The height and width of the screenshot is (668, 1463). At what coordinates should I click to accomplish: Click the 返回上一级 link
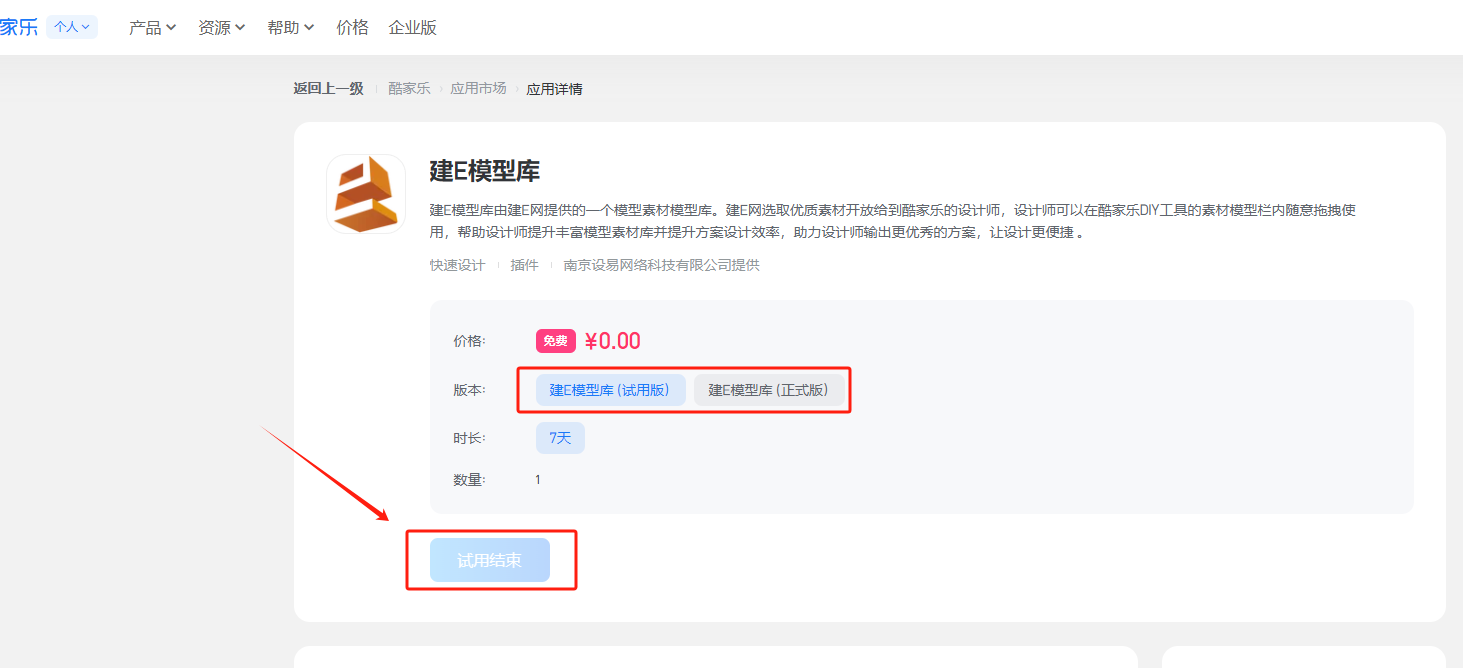pyautogui.click(x=328, y=89)
